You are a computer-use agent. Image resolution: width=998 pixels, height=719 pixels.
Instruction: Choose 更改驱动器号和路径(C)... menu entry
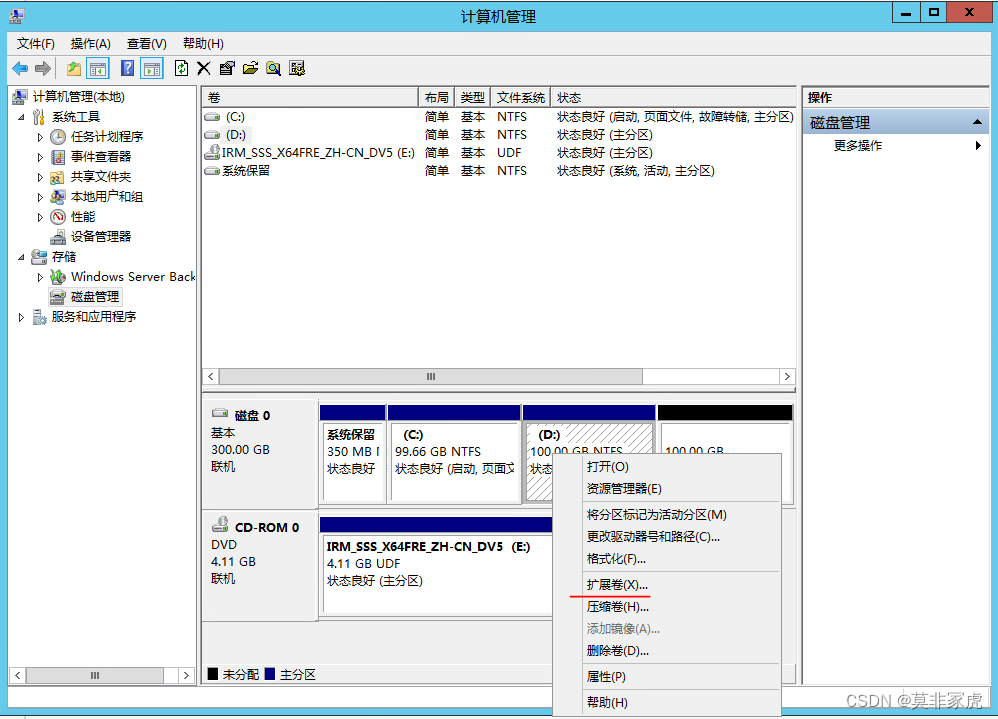pyautogui.click(x=666, y=537)
